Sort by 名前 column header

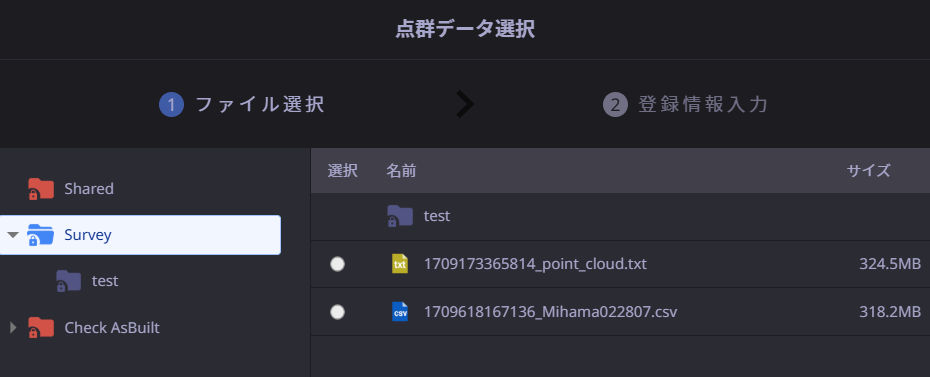click(x=401, y=171)
